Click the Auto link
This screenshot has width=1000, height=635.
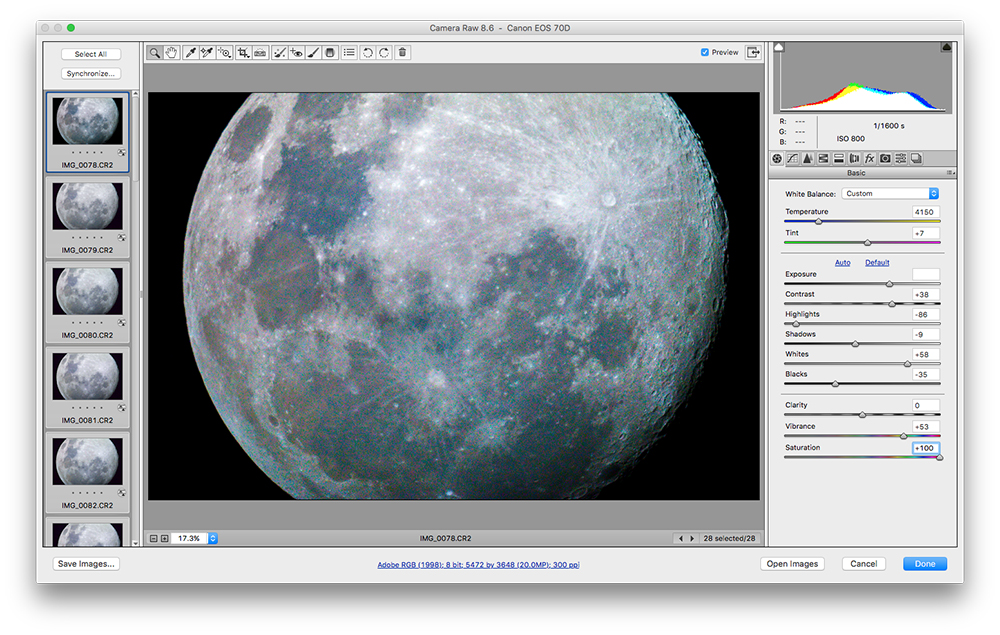pos(842,263)
